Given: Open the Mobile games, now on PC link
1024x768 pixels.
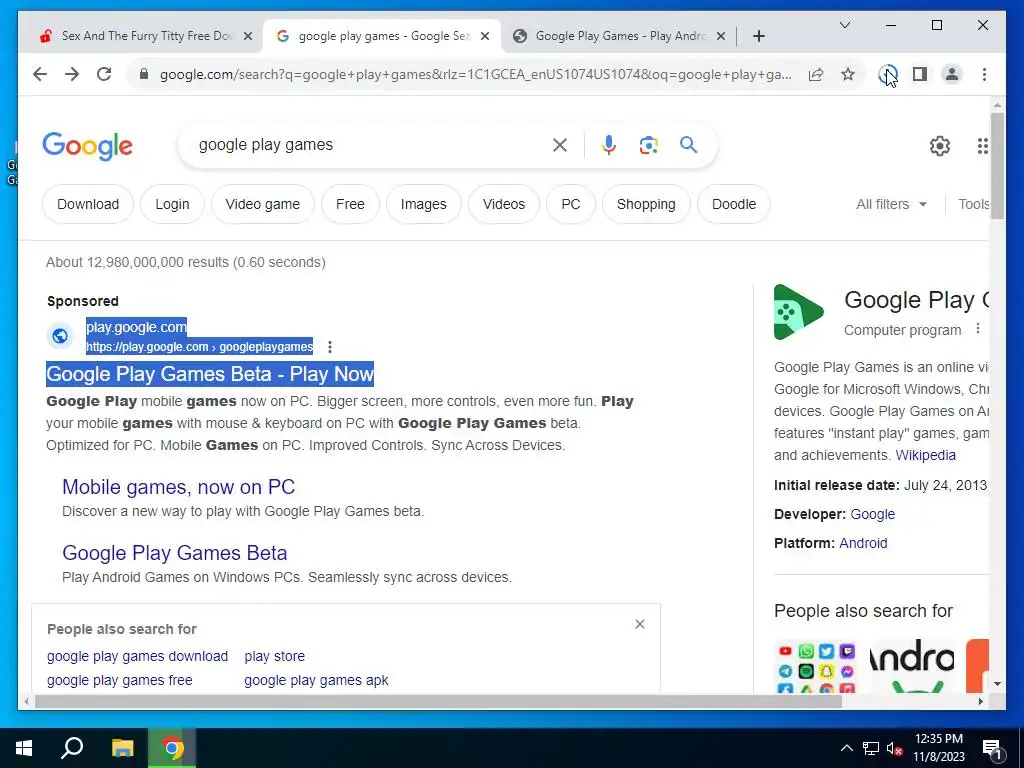Looking at the screenshot, I should coord(178,487).
